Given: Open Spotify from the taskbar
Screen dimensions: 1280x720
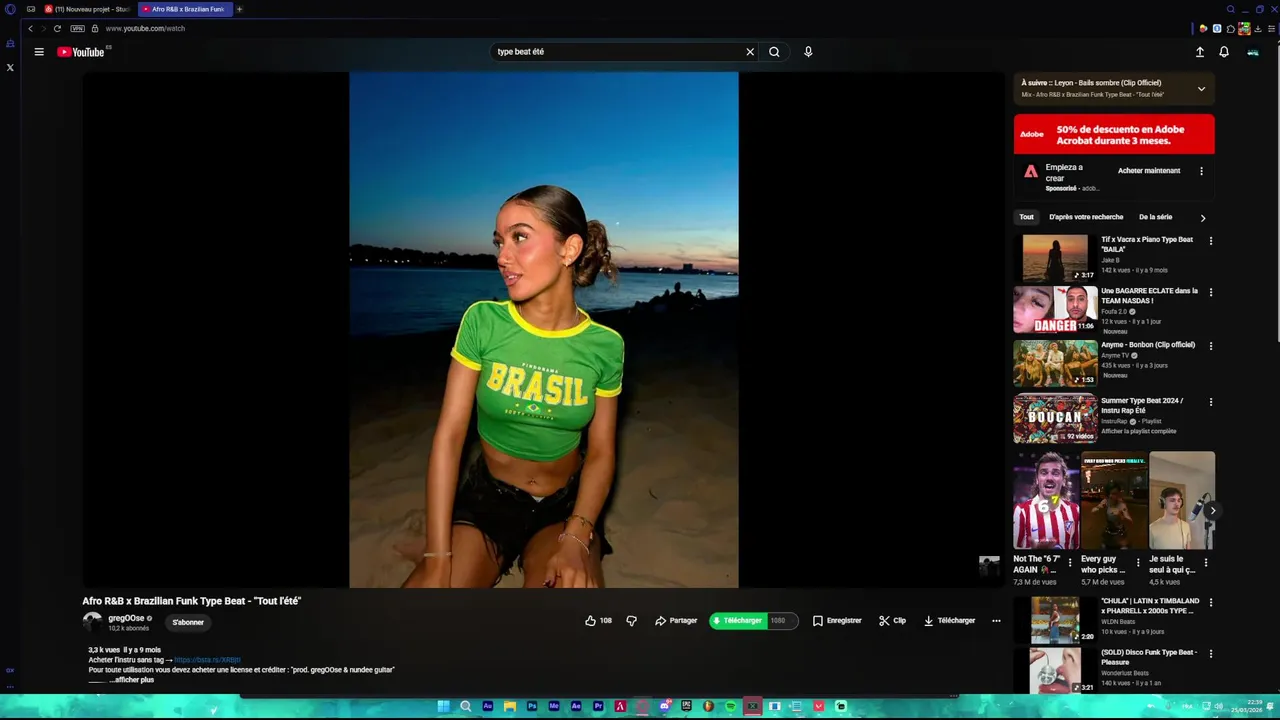Looking at the screenshot, I should (730, 706).
